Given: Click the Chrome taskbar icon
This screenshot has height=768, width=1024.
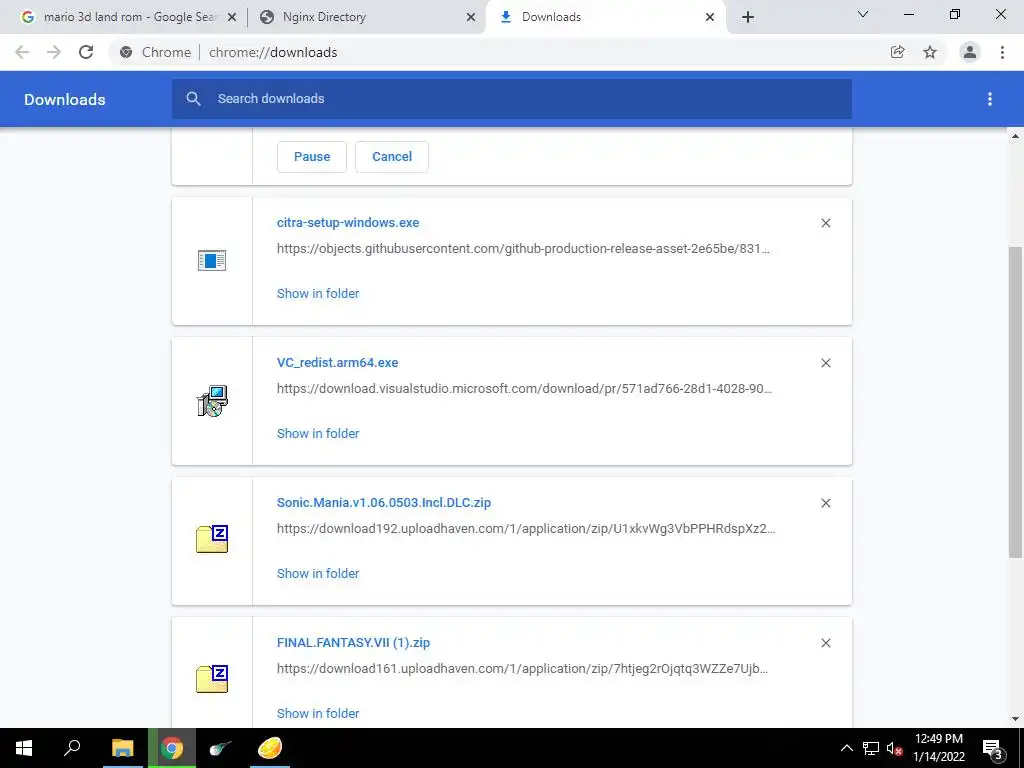Looking at the screenshot, I should (172, 748).
